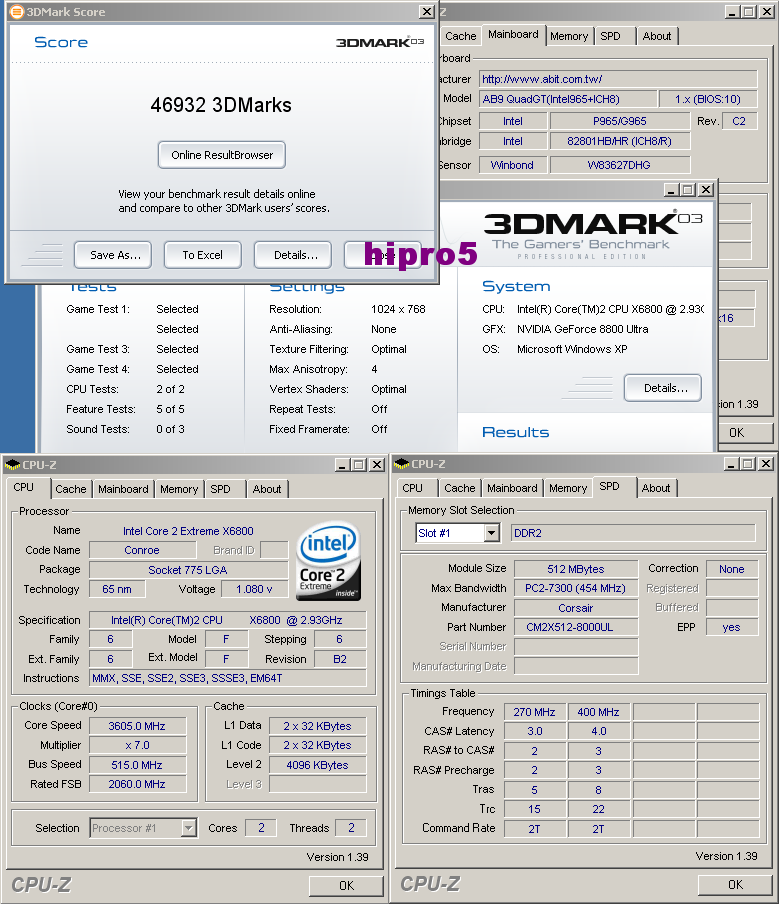Open About tab in top-right CPU-Z window
This screenshot has height=904, width=779.
click(x=657, y=36)
